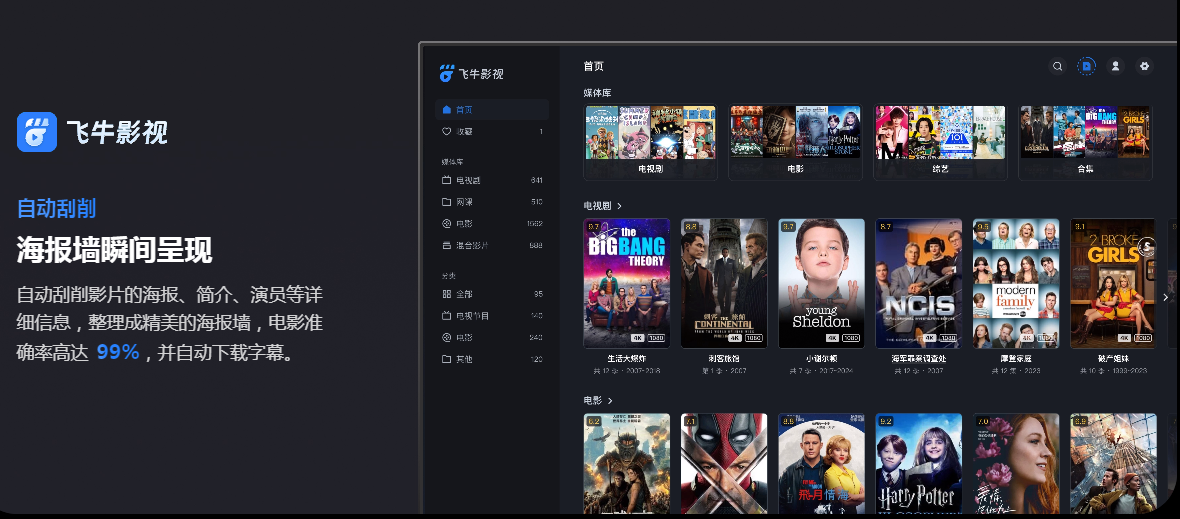The height and width of the screenshot is (519, 1180).
Task: Click the film reel icon beside 电影 1562
Action: (x=446, y=223)
